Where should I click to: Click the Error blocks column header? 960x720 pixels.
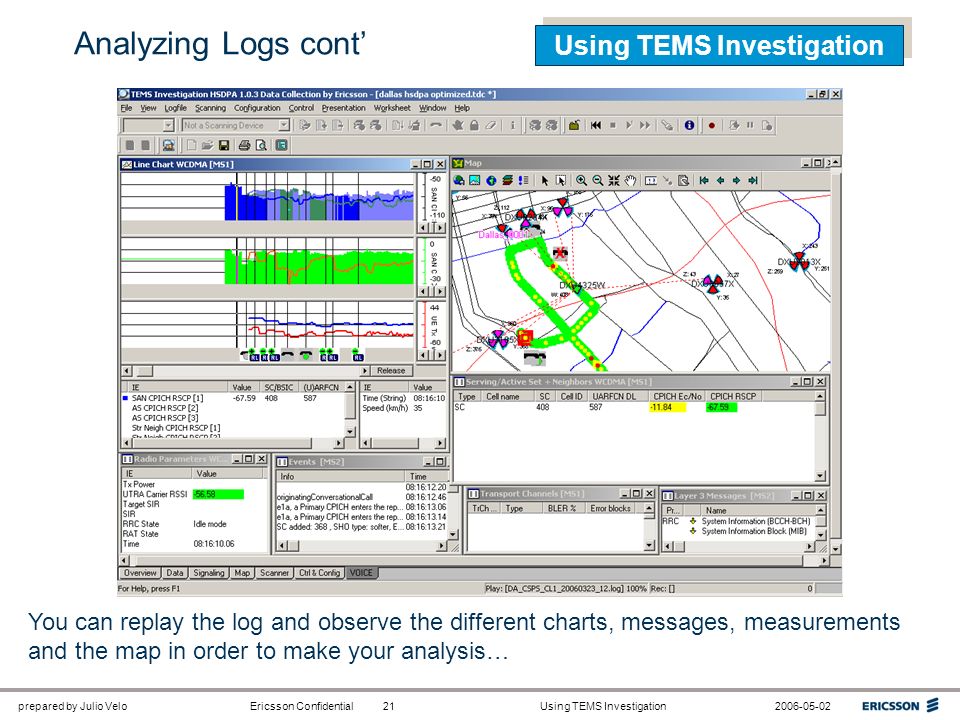(610, 509)
